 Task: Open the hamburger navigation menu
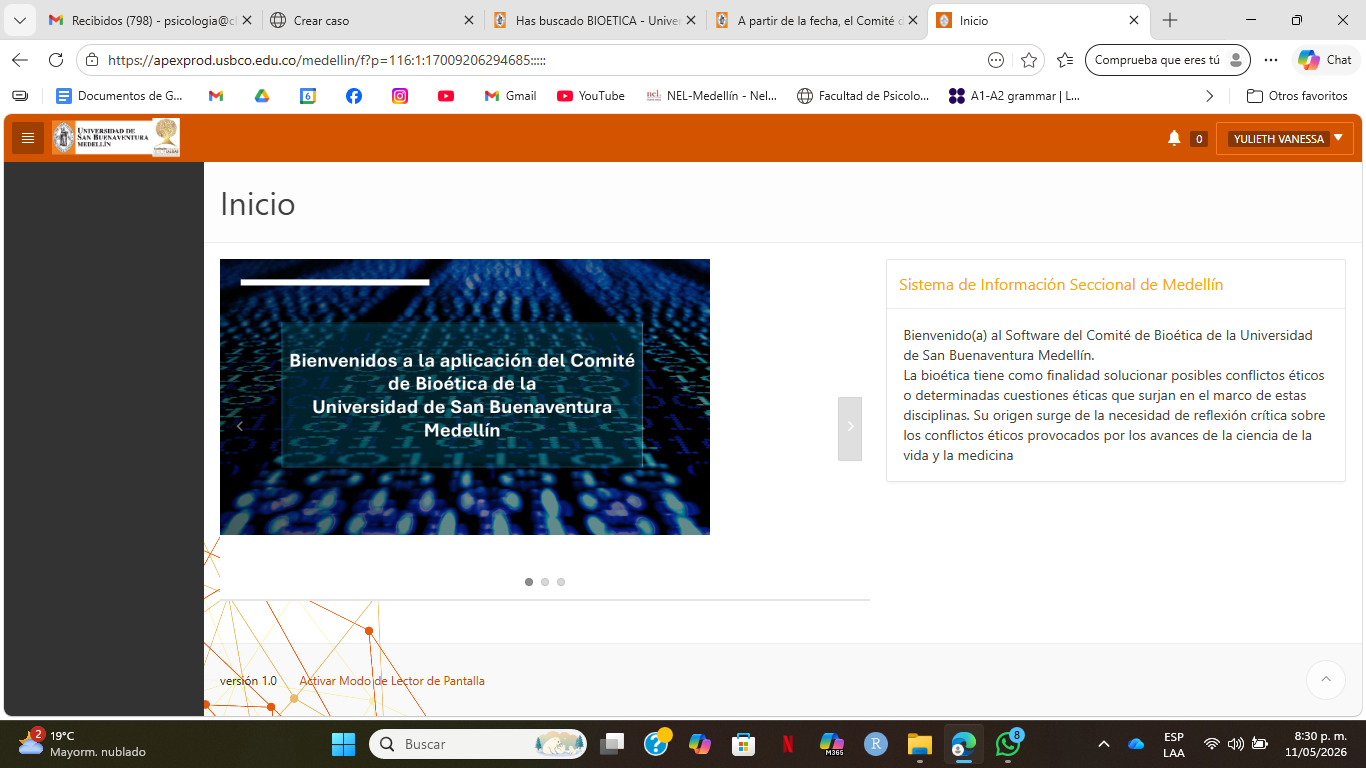click(x=28, y=138)
